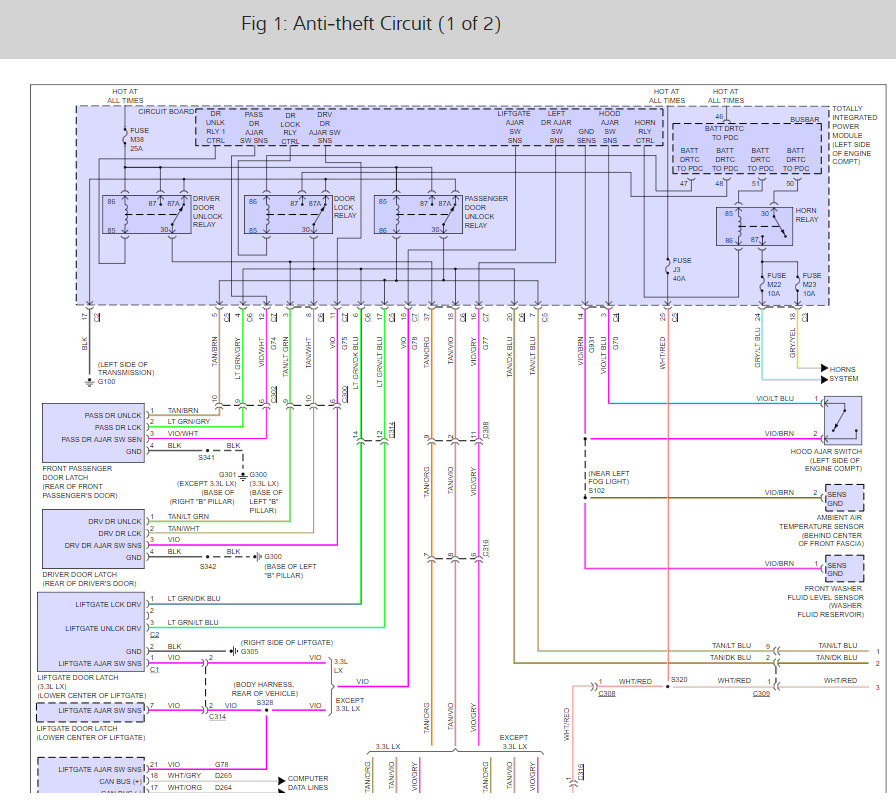Select the S102 splice label
Screen dimensions: 896x800
(x=597, y=490)
